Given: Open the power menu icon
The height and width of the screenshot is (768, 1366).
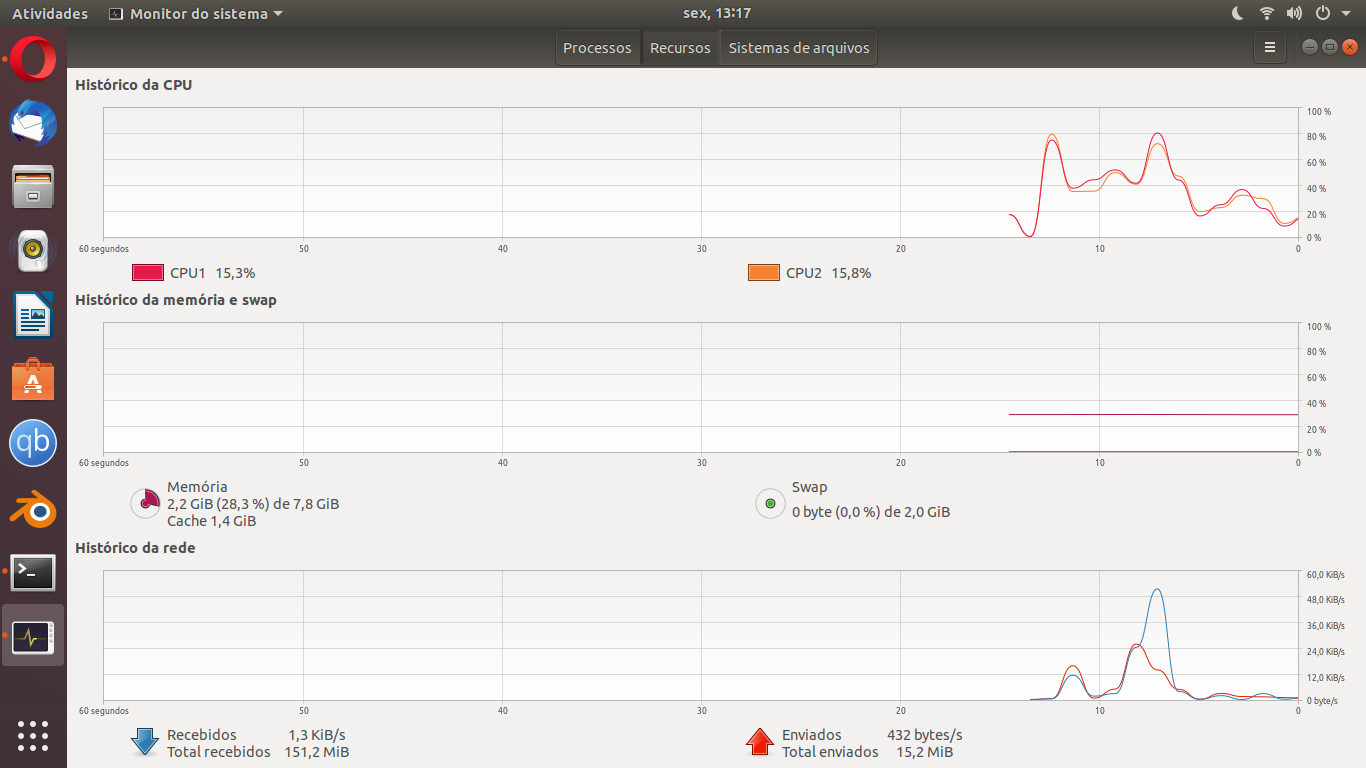Looking at the screenshot, I should (x=1323, y=13).
